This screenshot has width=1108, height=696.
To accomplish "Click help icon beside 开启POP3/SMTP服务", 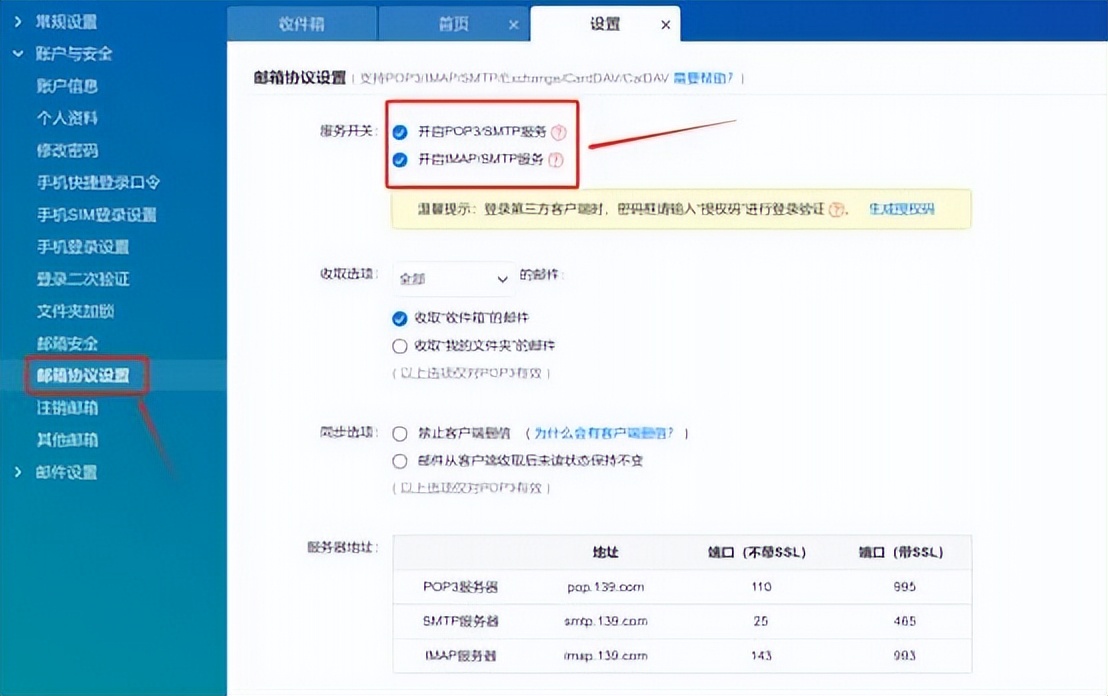I will (x=560, y=131).
